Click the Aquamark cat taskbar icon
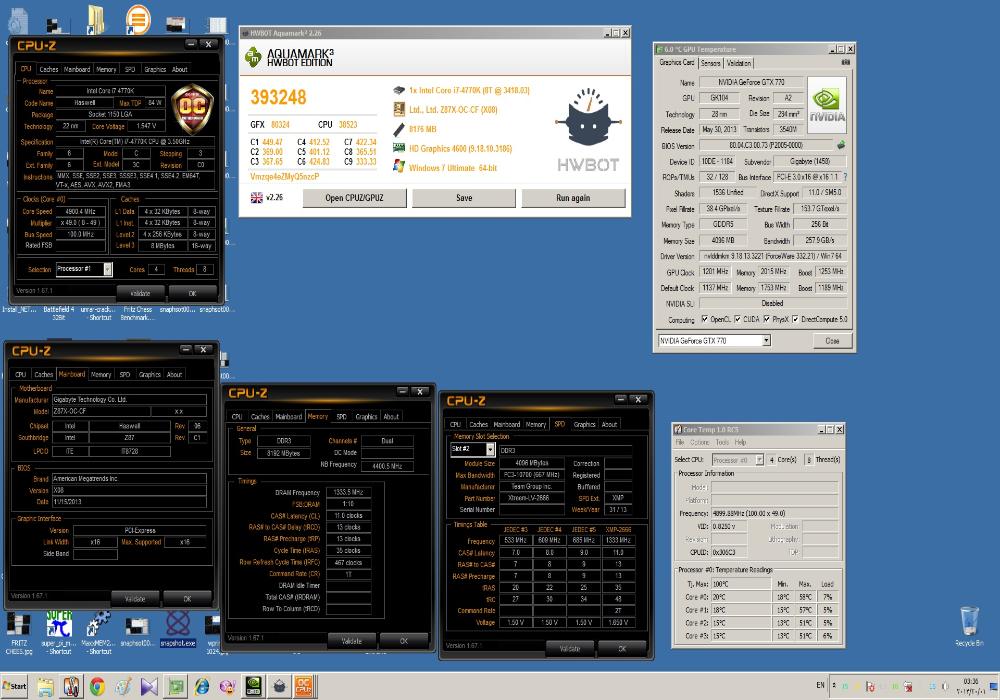Screen dimensions: 1000x700 coord(279,687)
